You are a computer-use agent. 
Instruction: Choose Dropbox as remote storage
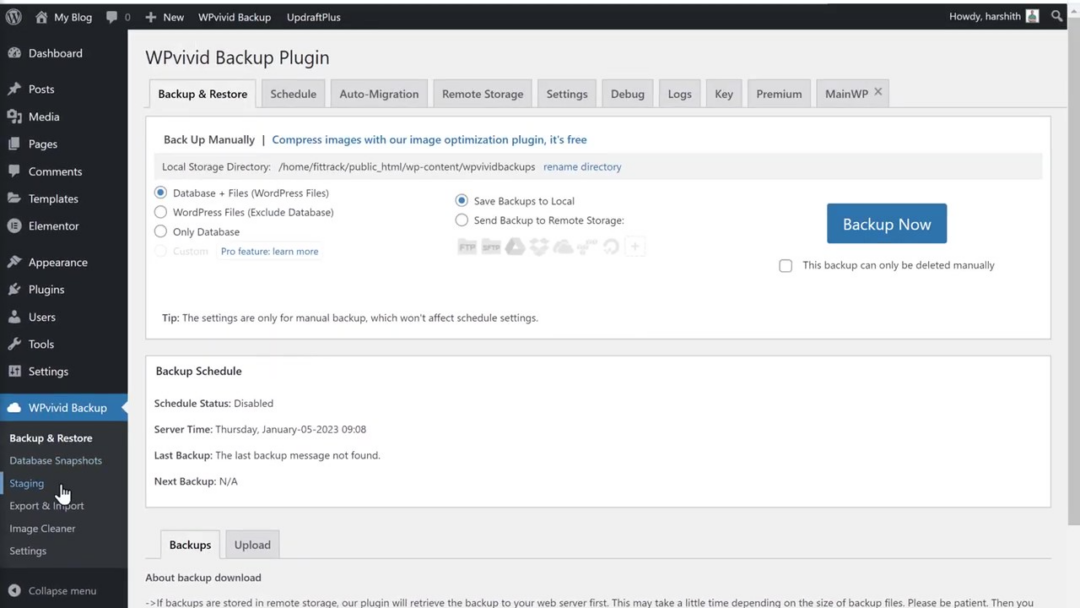[x=539, y=246]
